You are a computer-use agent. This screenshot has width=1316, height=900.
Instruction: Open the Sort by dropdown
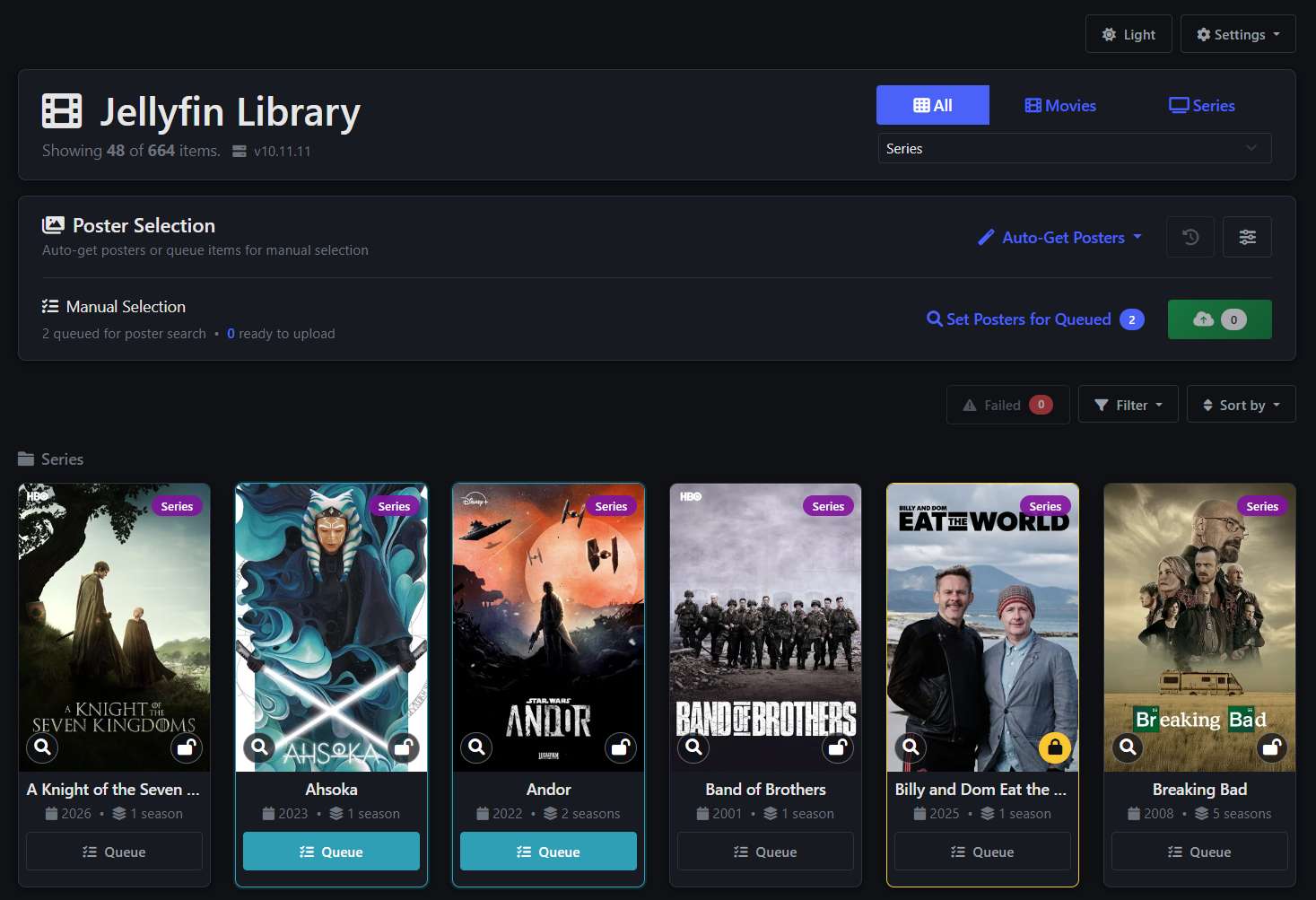1242,405
